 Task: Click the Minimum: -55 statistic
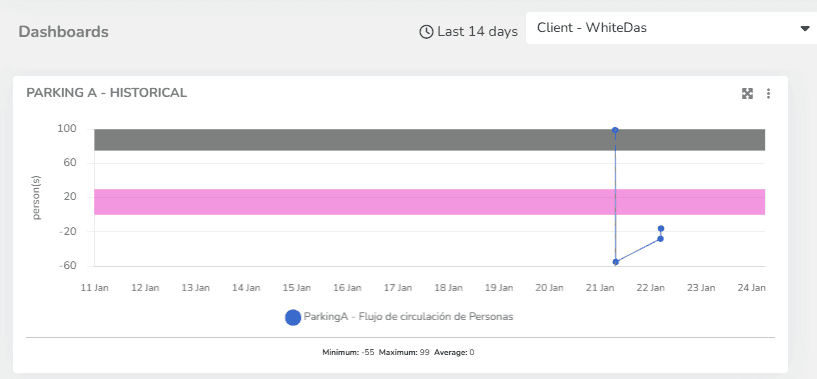[x=348, y=352]
